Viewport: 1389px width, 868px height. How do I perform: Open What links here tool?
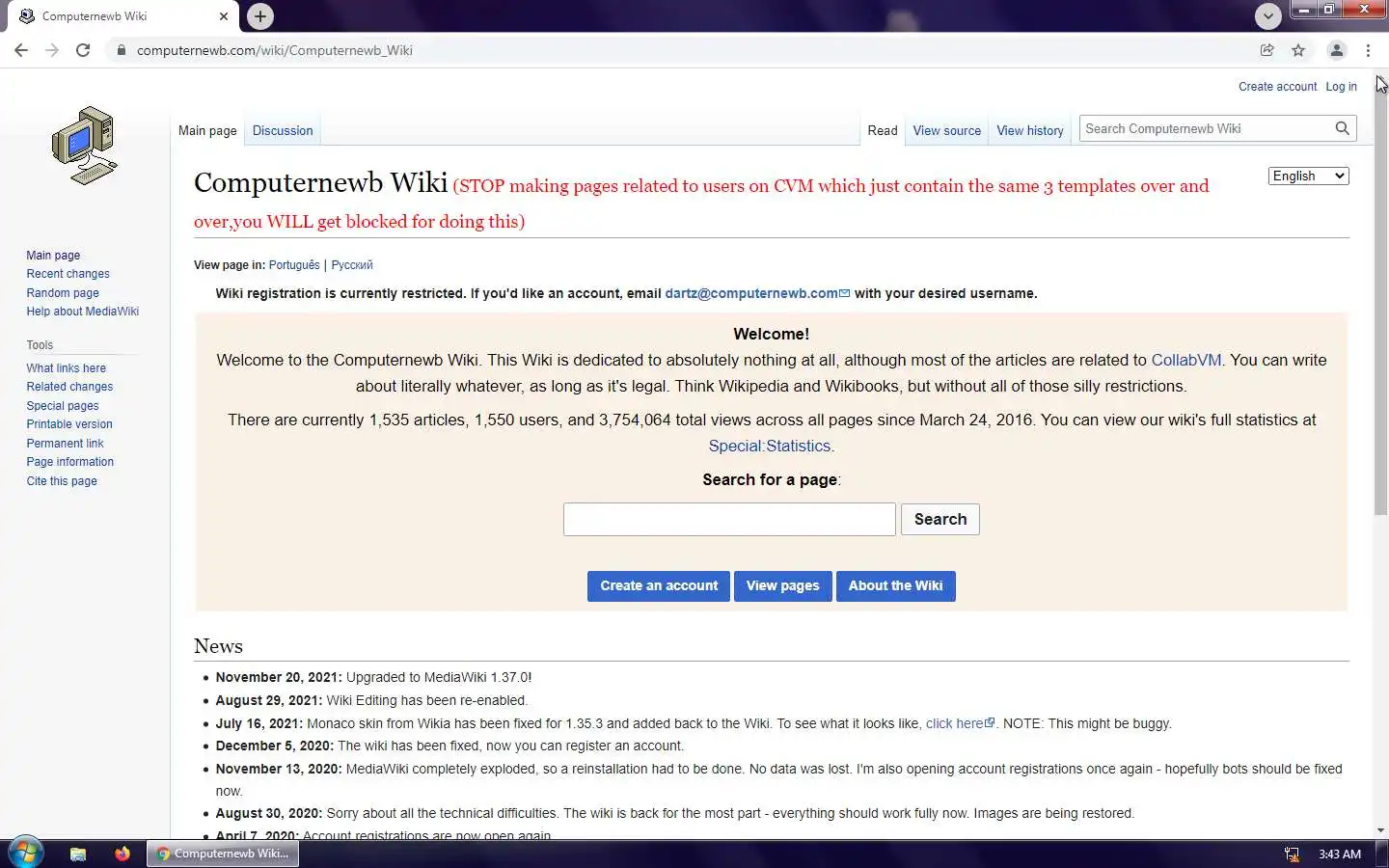[x=66, y=368]
